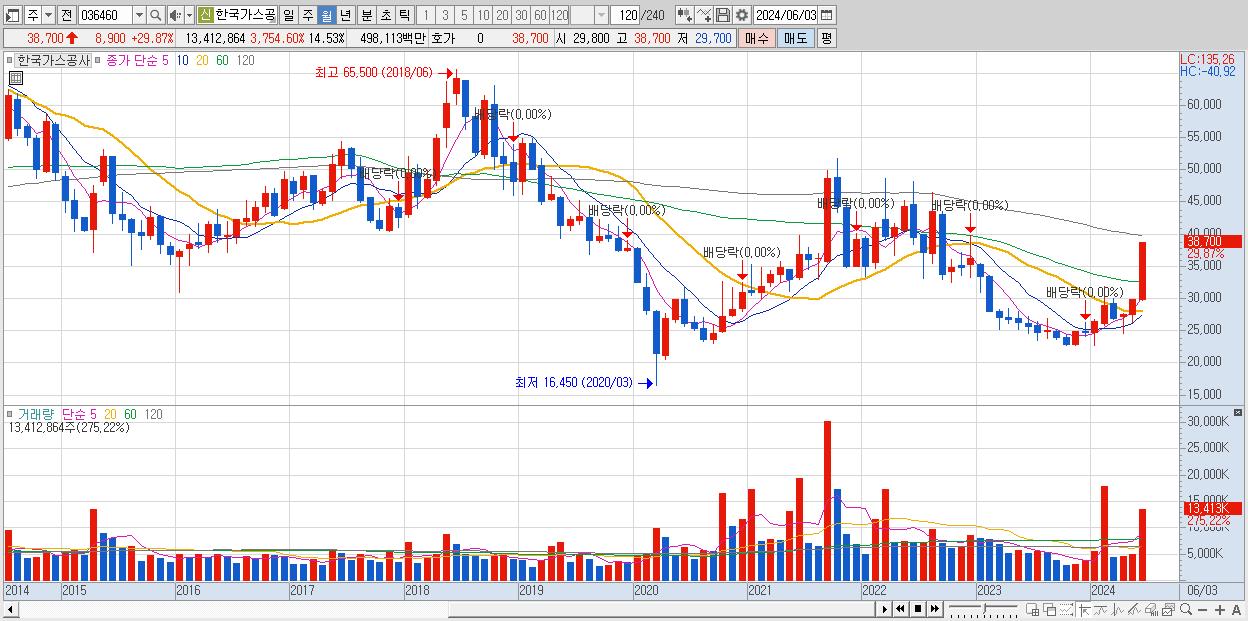
Task: Click the 전 button next to stock code
Action: pyautogui.click(x=66, y=15)
